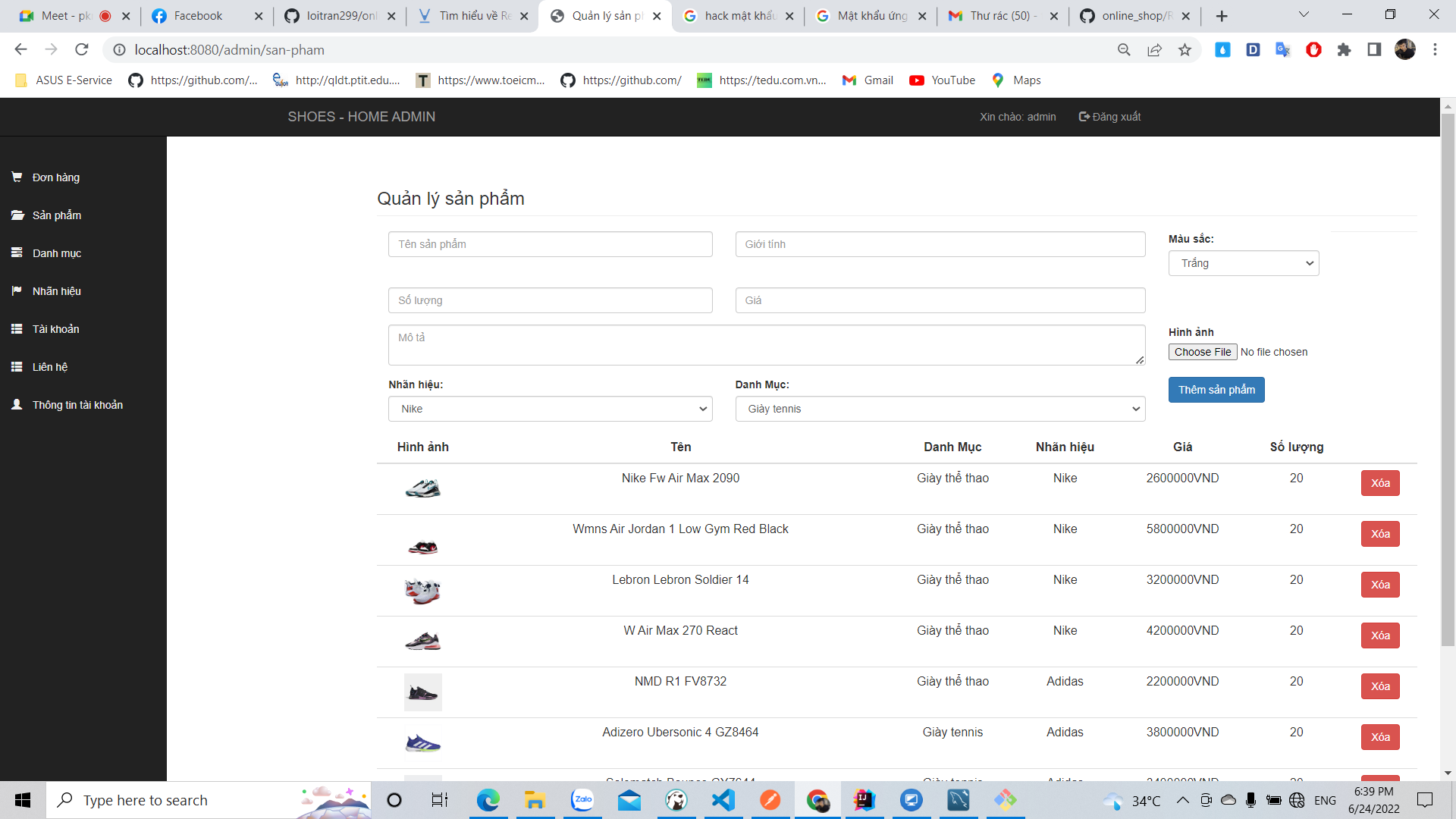
Task: Click the Nike Fw Air Max 2090 thumbnail
Action: [423, 488]
